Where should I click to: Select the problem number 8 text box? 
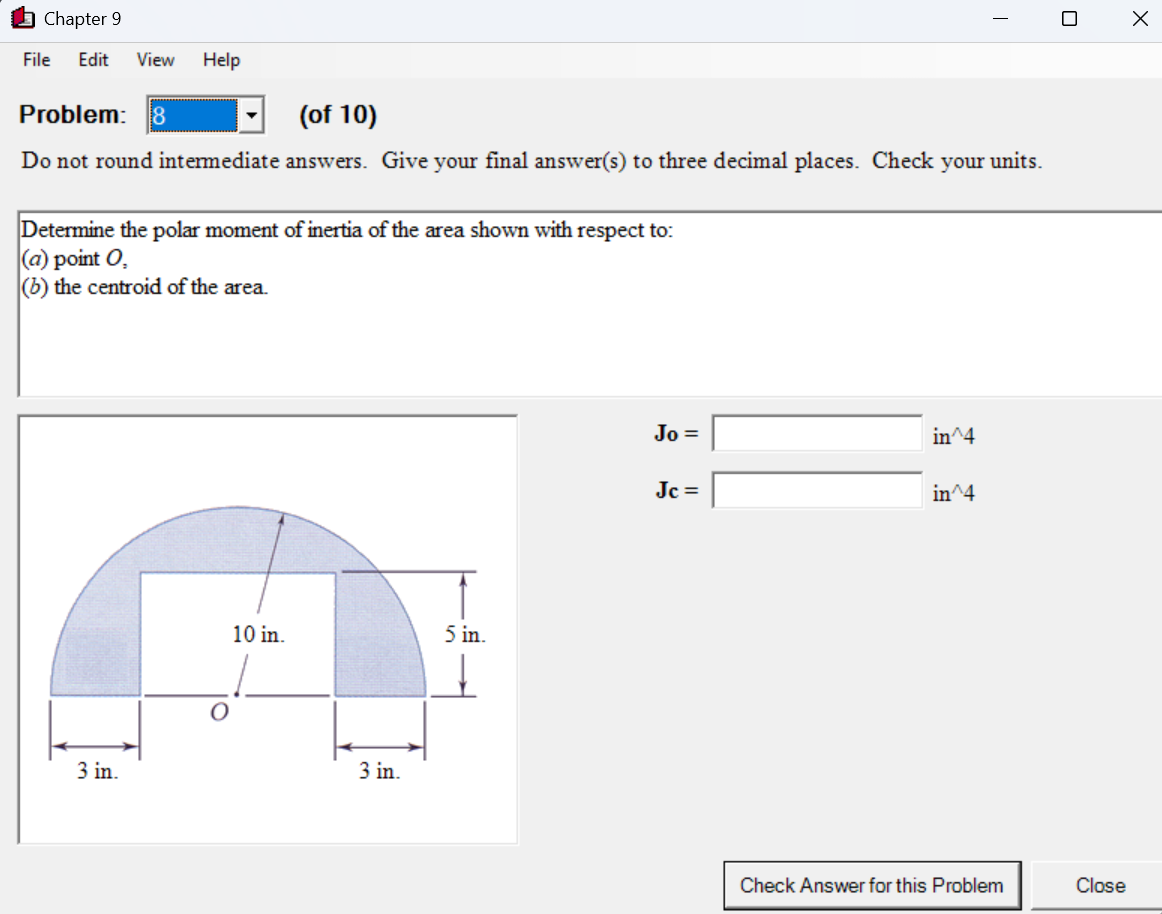coord(195,115)
